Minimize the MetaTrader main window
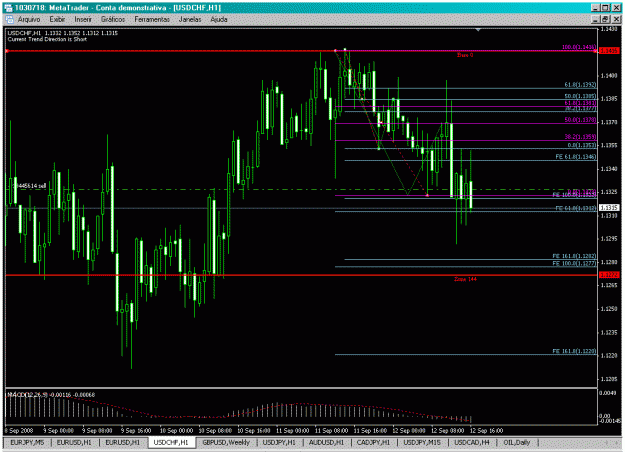This screenshot has height=452, width=625. pos(596,8)
